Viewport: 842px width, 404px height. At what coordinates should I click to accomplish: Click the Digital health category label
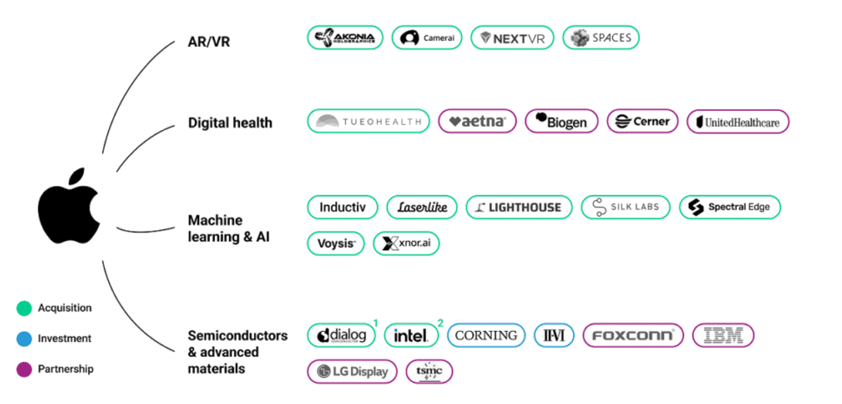(x=230, y=123)
